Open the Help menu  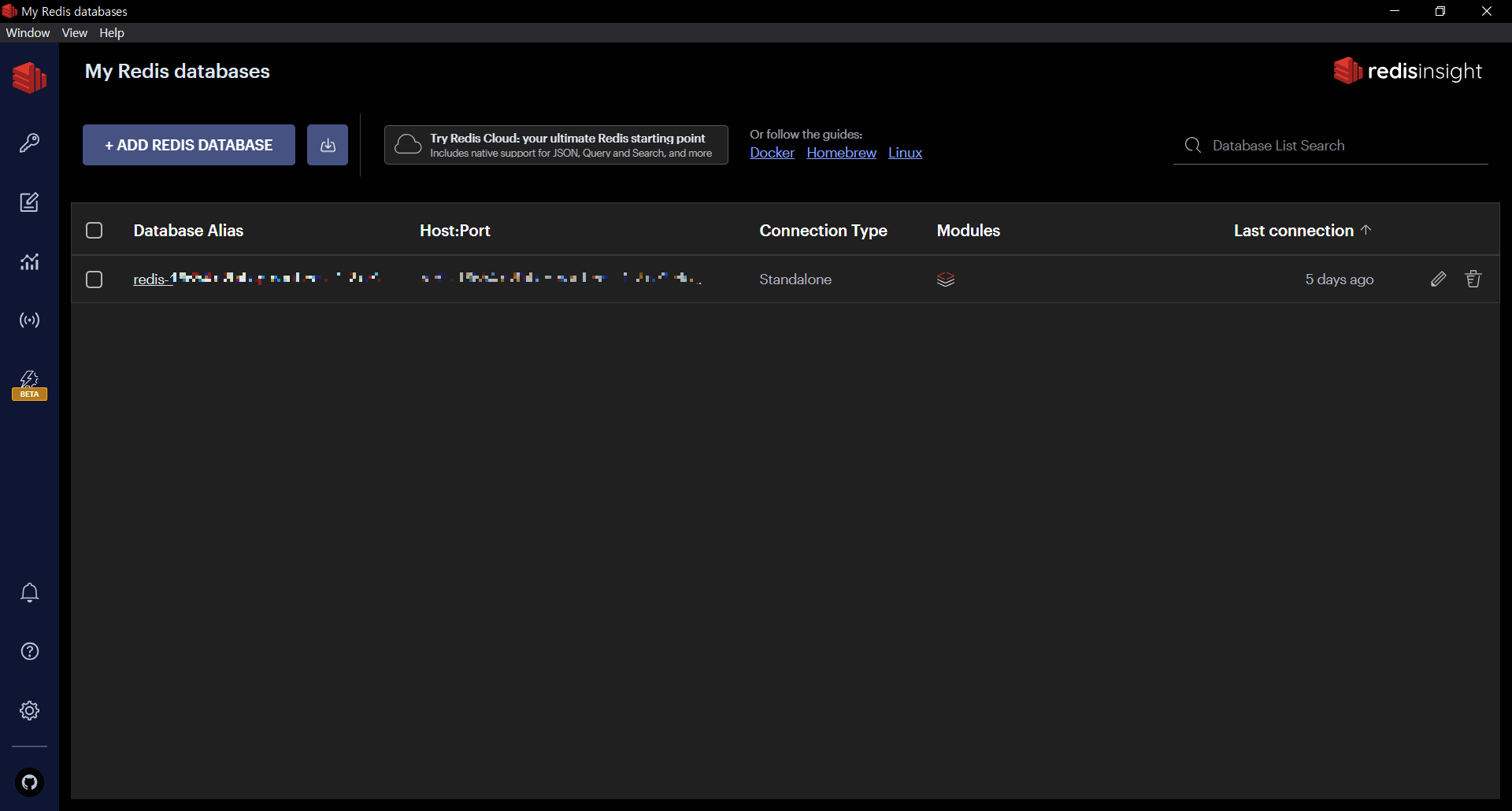tap(112, 32)
